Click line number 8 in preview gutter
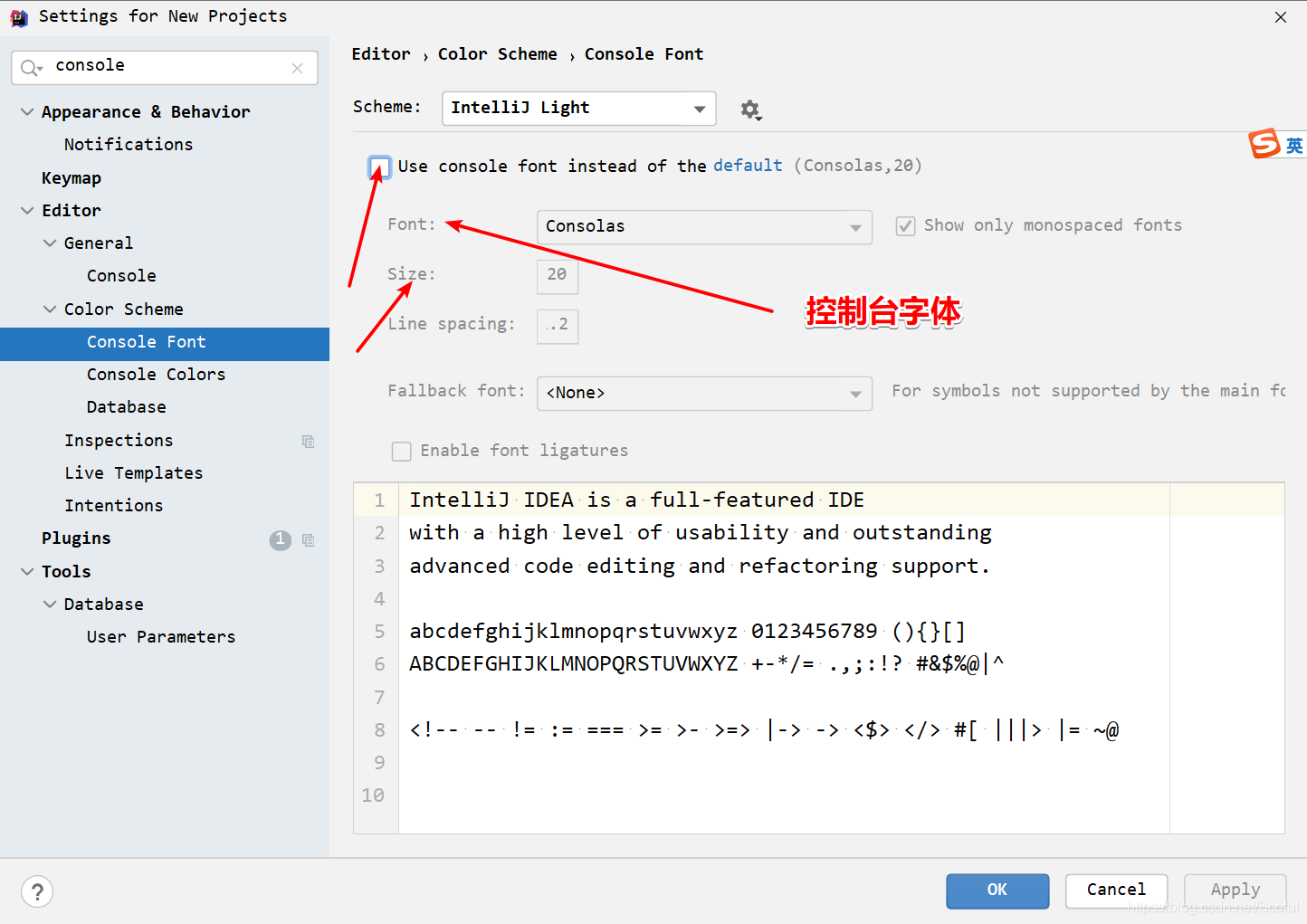Screen dimensions: 1307x924 click(x=379, y=730)
